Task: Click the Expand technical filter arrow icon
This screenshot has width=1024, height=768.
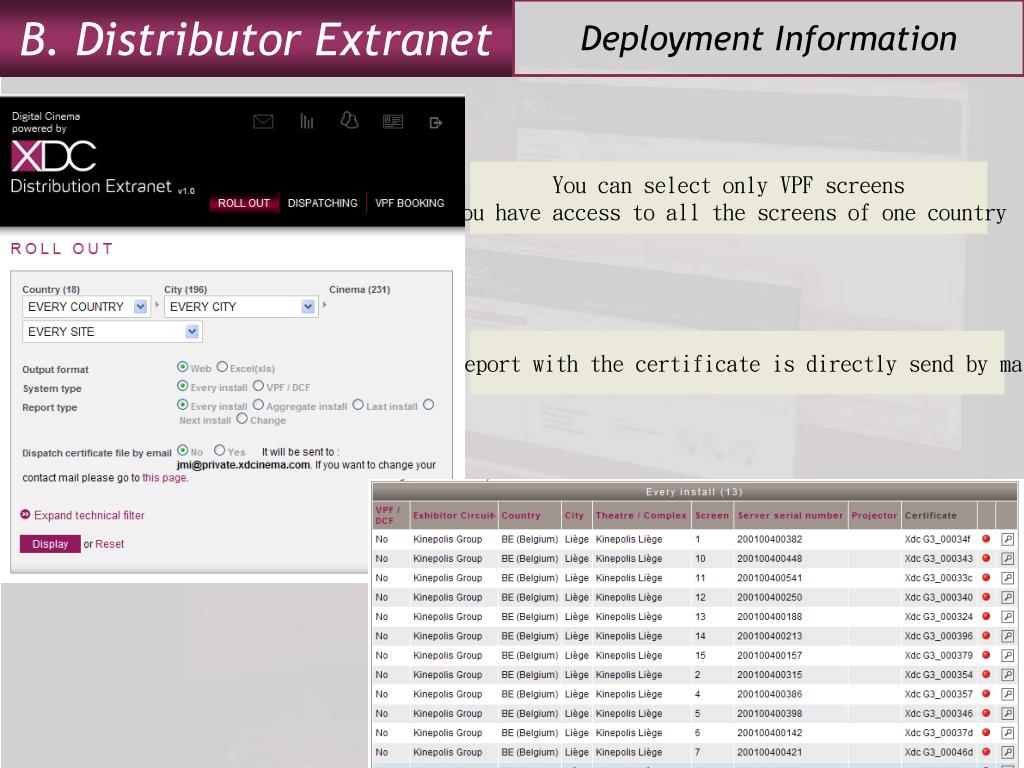Action: point(25,515)
